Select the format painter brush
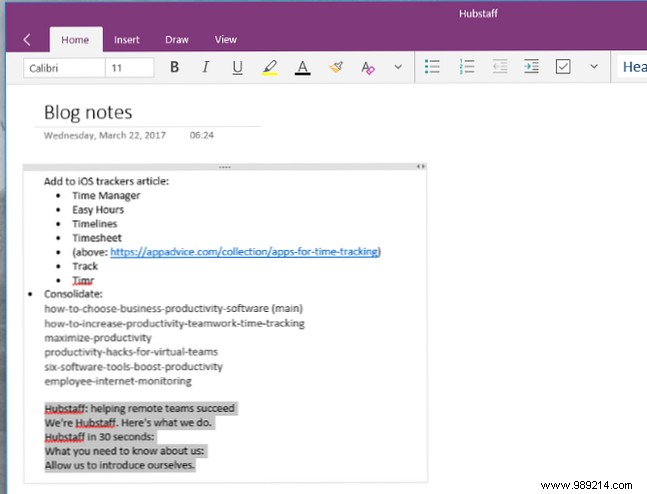The height and width of the screenshot is (494, 647). [x=336, y=67]
